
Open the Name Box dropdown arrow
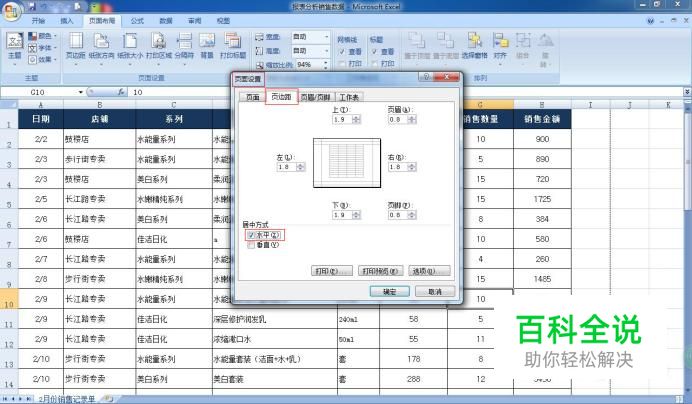[81, 92]
